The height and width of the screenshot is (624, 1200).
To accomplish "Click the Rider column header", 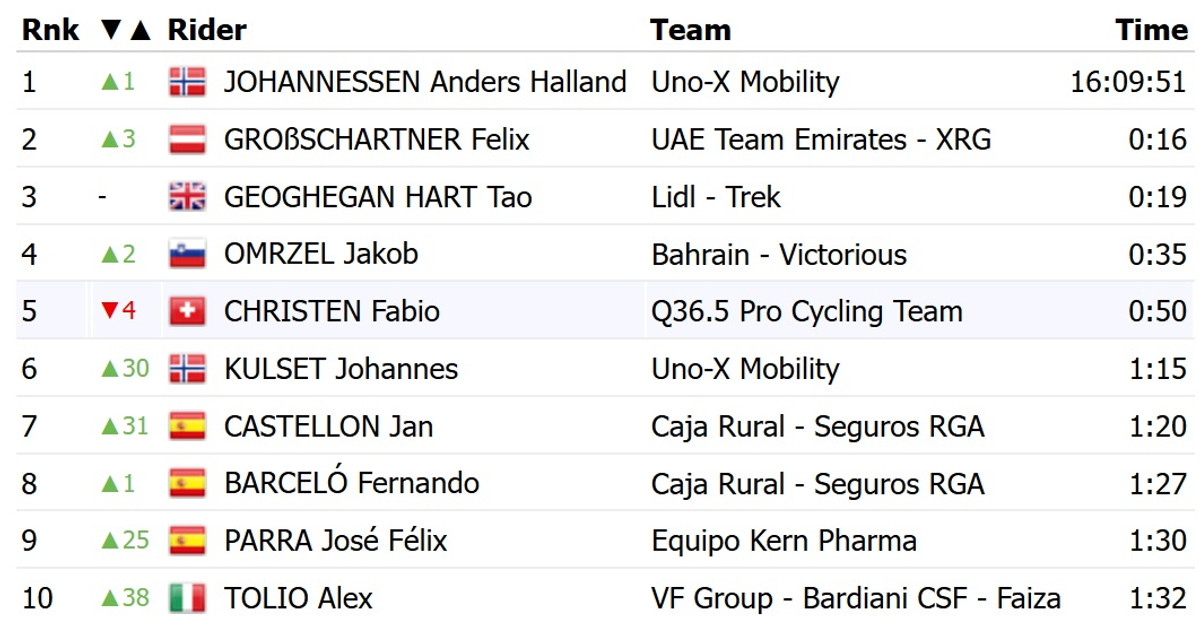I will coord(207,30).
